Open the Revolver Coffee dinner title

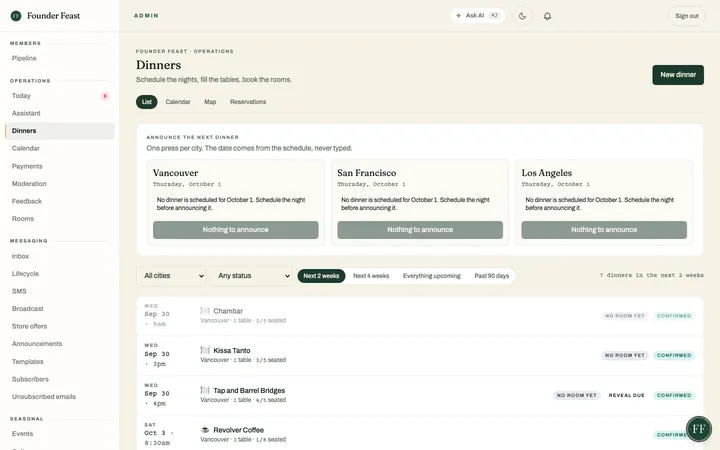click(238, 430)
